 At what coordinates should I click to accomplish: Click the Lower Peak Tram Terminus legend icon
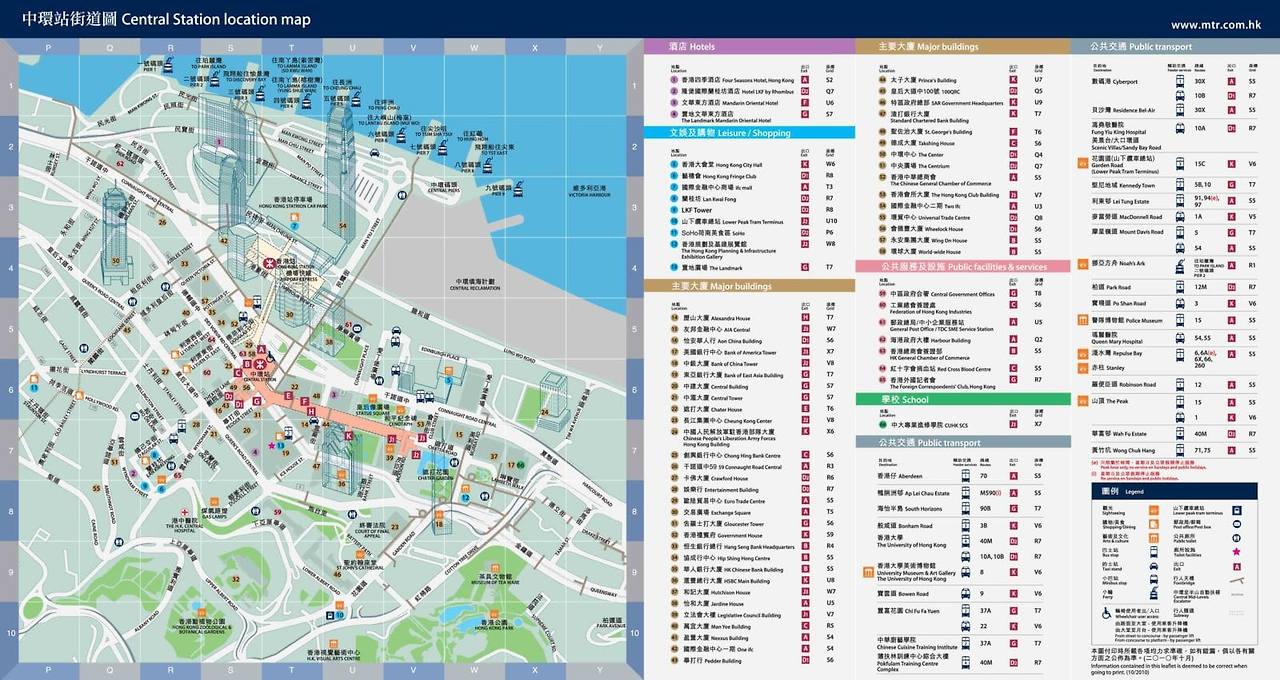click(1236, 510)
